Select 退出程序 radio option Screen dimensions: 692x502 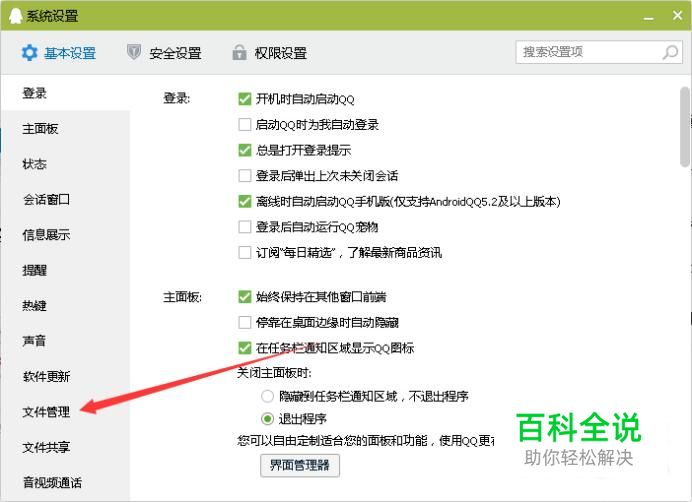pos(267,418)
